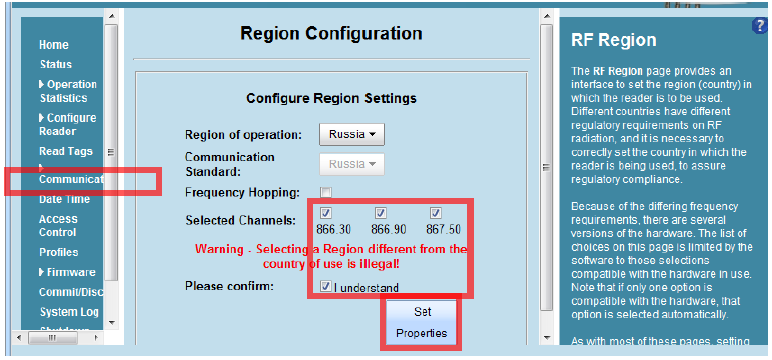Open Commit/Discard page

[x=71, y=292]
